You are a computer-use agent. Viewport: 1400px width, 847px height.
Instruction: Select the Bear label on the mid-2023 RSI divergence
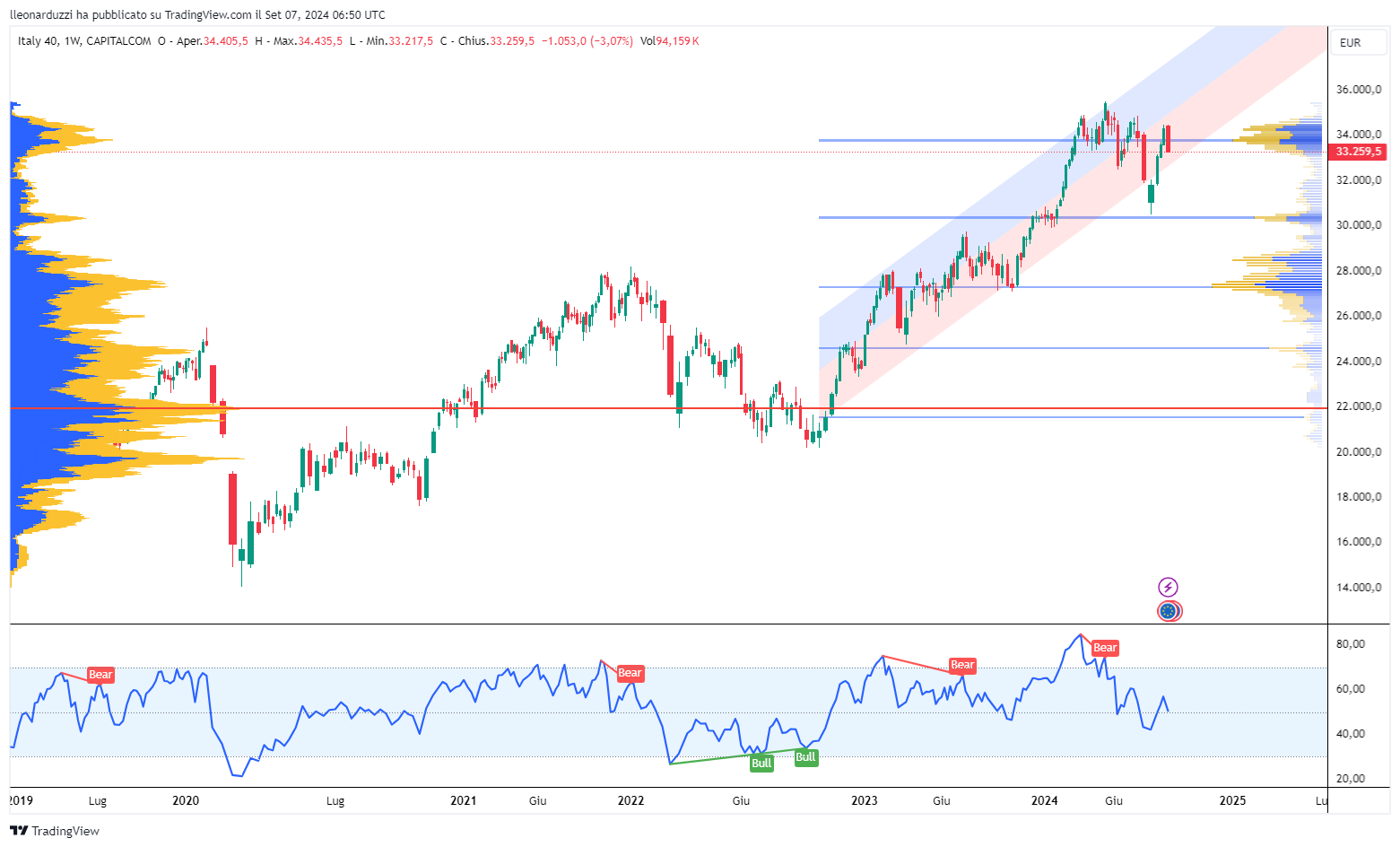962,665
